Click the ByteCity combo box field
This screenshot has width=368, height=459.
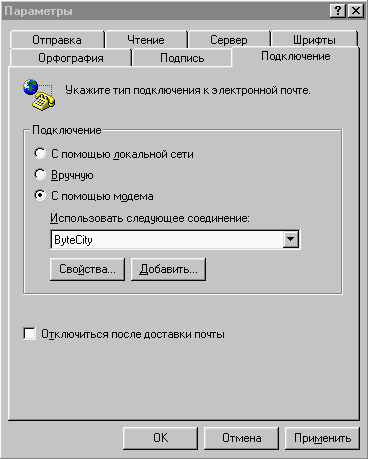click(175, 239)
